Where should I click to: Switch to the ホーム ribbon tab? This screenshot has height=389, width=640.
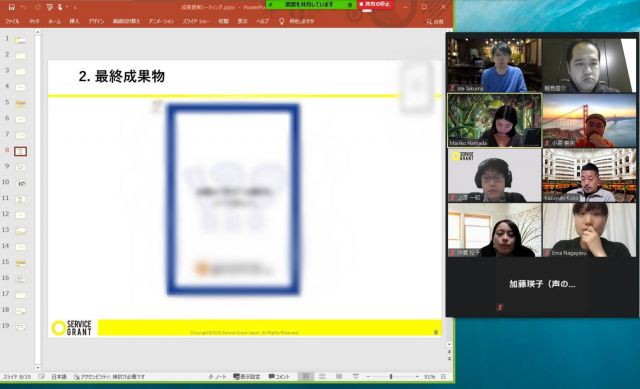point(54,21)
